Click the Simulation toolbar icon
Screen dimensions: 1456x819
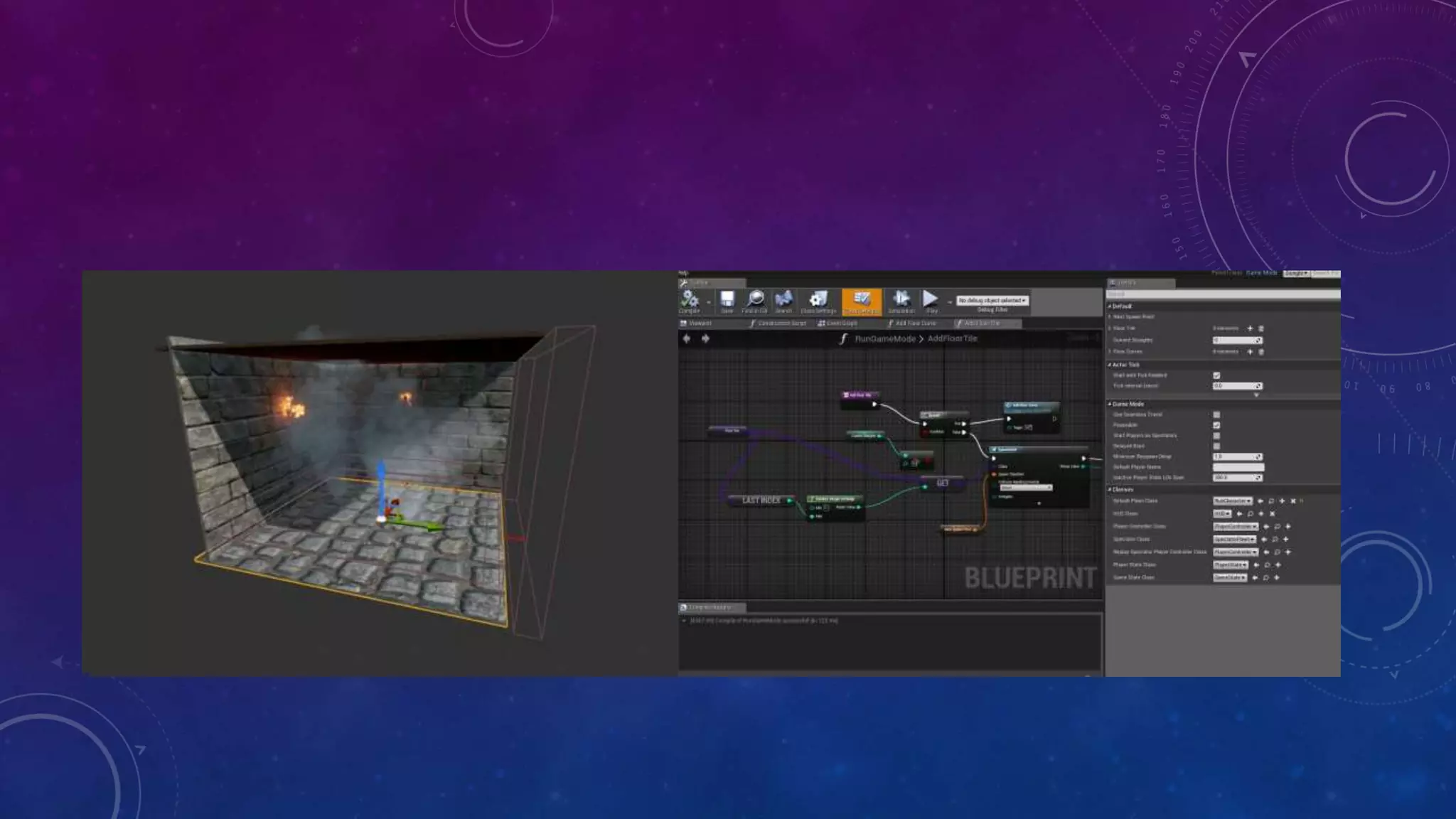click(x=901, y=300)
